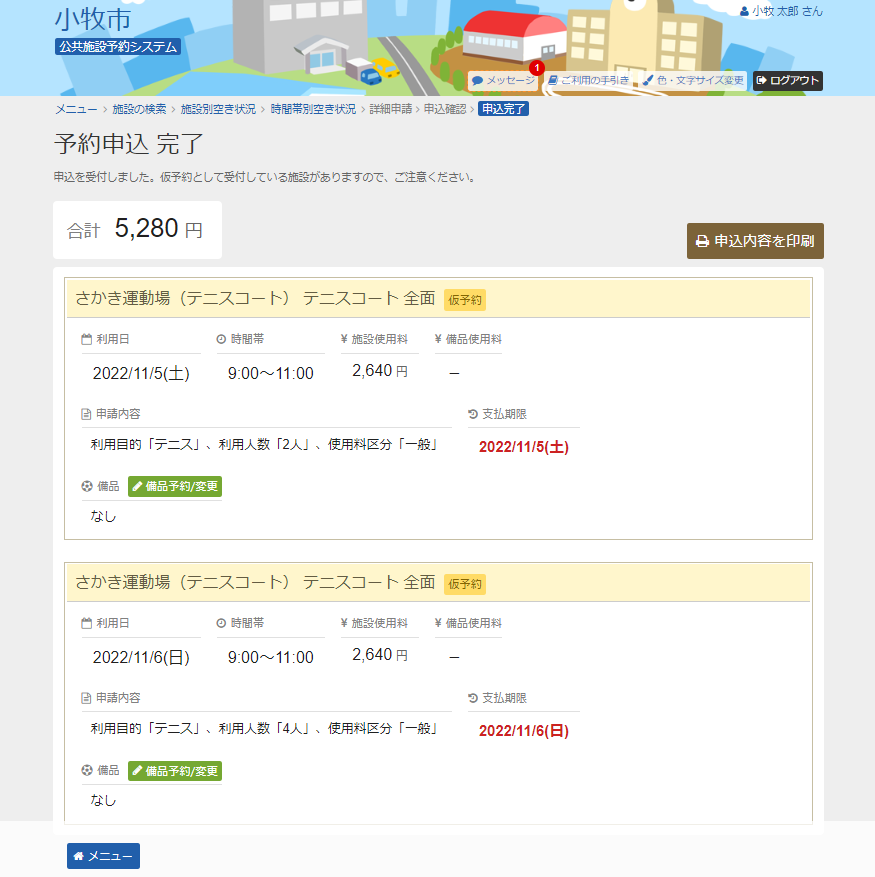Click the 公共施設予約システム label
Viewport: 875px width, 877px height.
click(118, 46)
